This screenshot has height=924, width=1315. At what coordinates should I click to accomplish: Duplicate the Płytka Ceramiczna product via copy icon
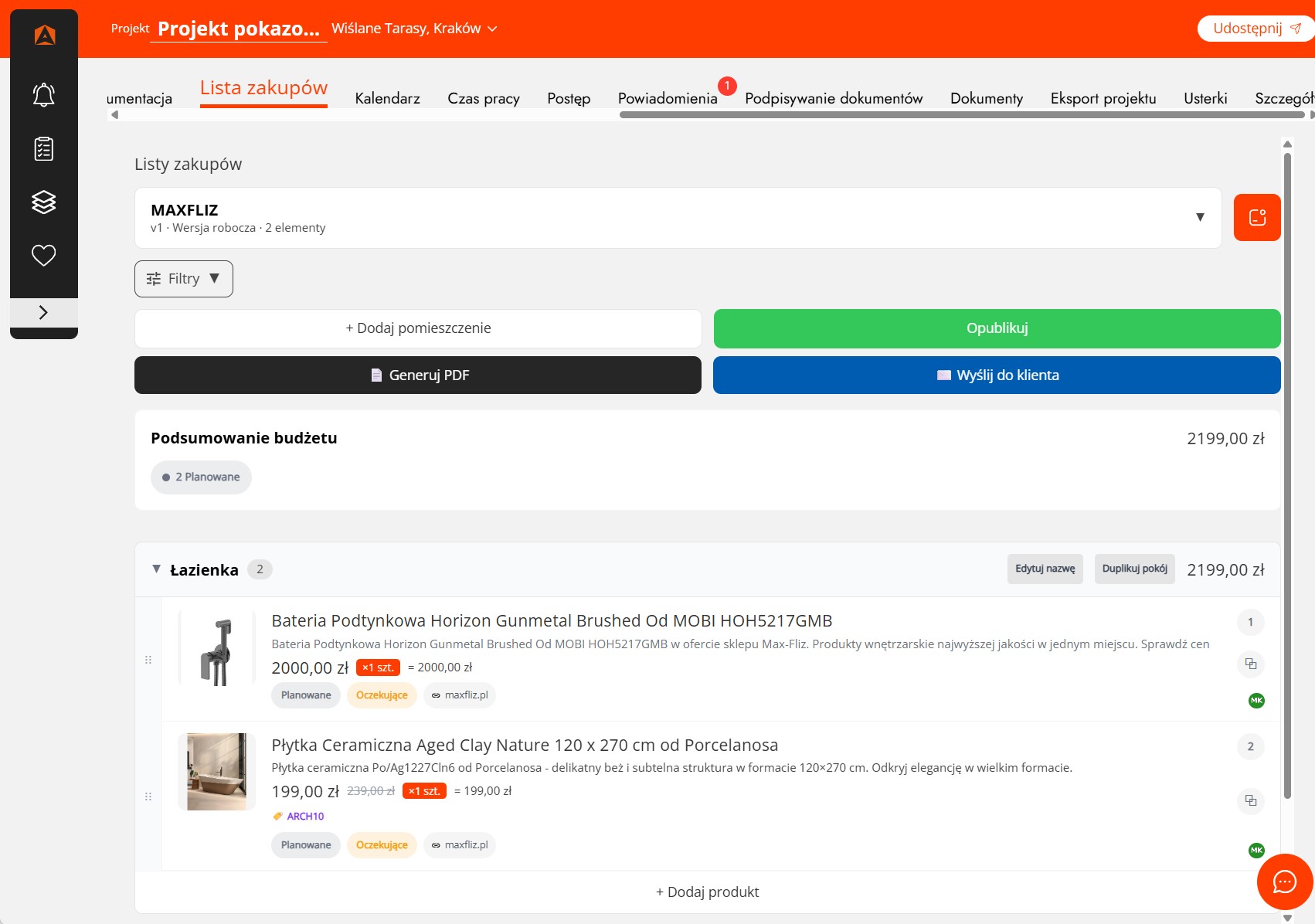pyautogui.click(x=1250, y=800)
